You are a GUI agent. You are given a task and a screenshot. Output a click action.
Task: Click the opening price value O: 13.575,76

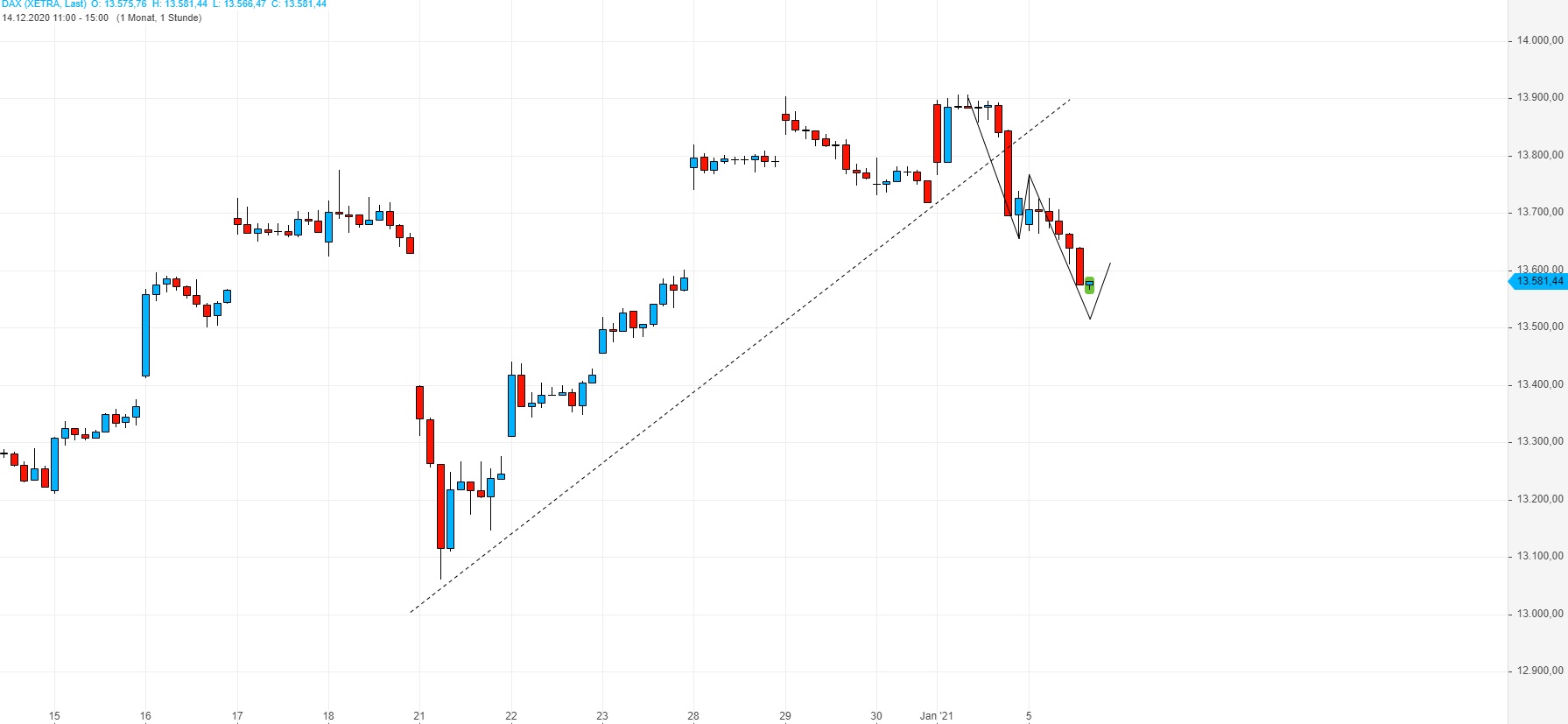119,4
